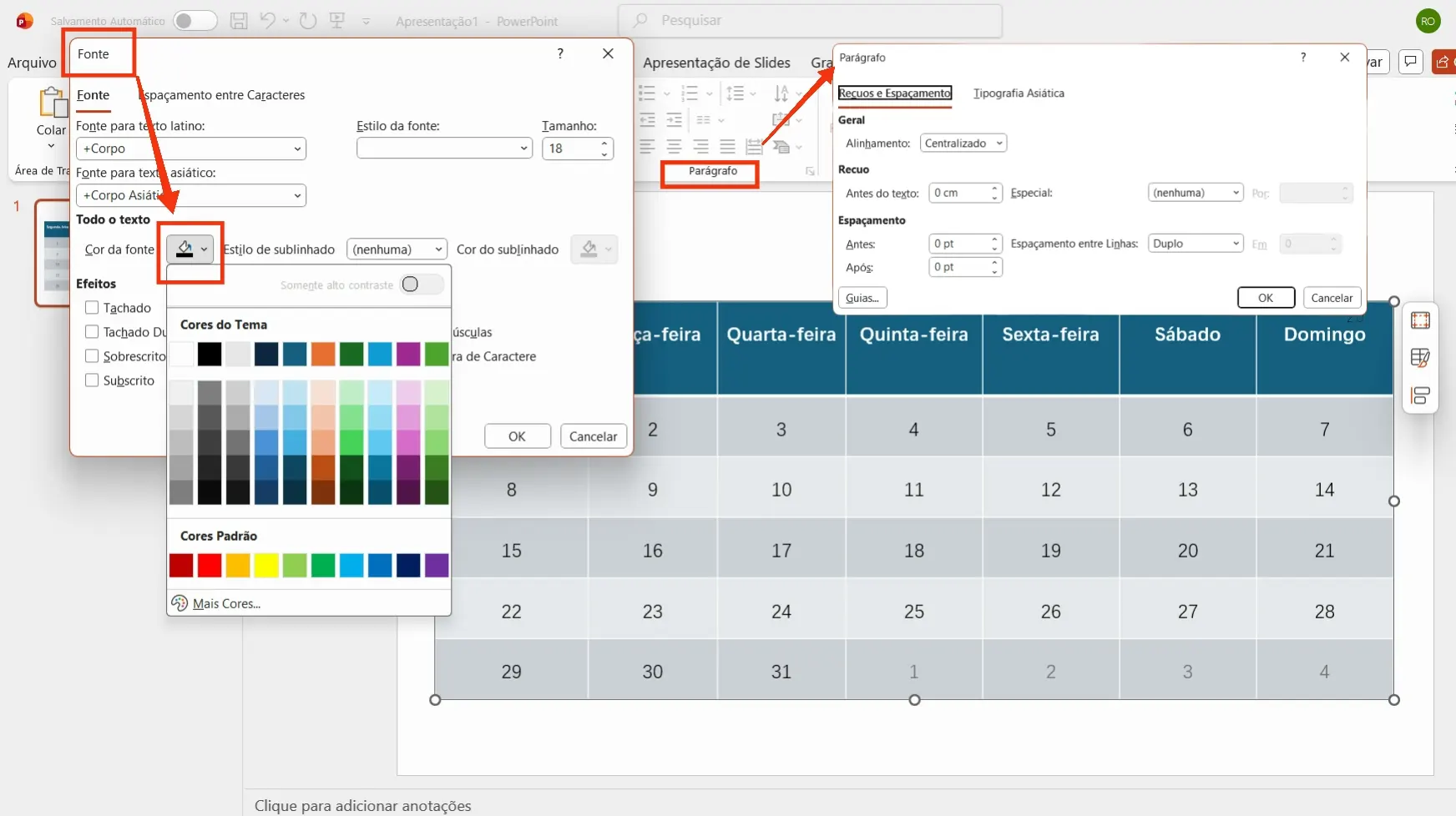
Task: Click the Undo arrow icon
Action: point(267,21)
